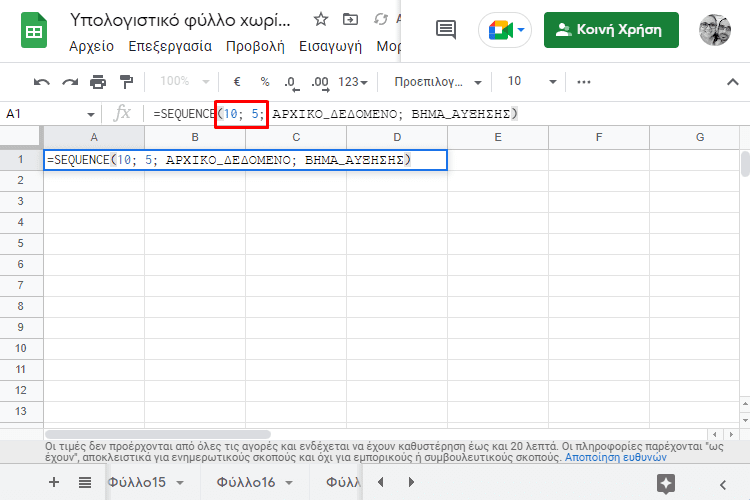This screenshot has width=750, height=500.
Task: Open the zoom 100% dropdown
Action: pos(185,81)
